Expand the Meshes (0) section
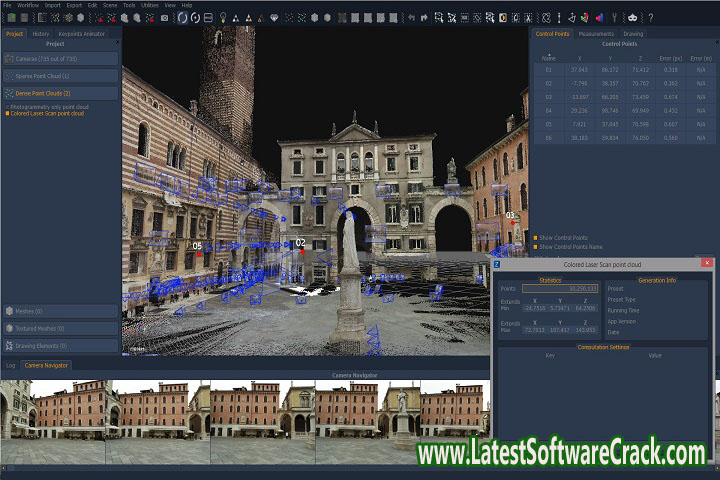The height and width of the screenshot is (480, 720). [60, 311]
